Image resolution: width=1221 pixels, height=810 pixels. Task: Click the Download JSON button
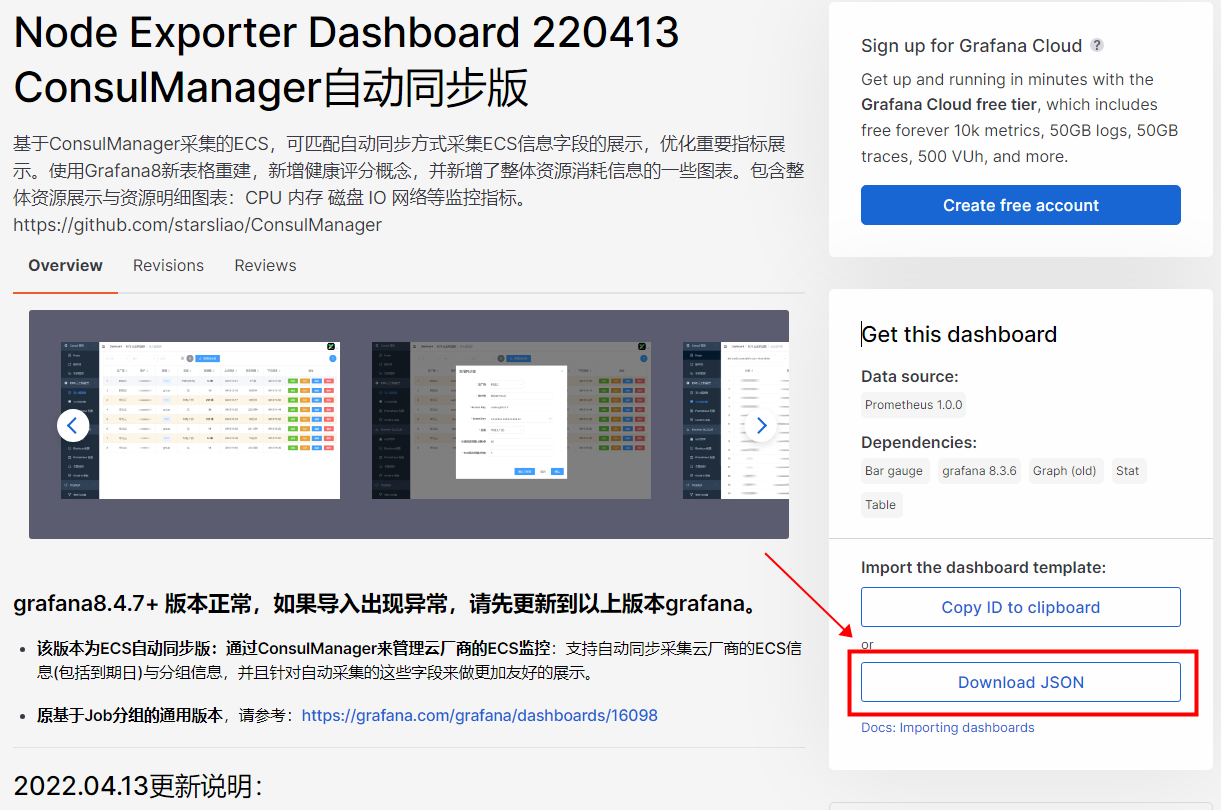click(x=1021, y=682)
